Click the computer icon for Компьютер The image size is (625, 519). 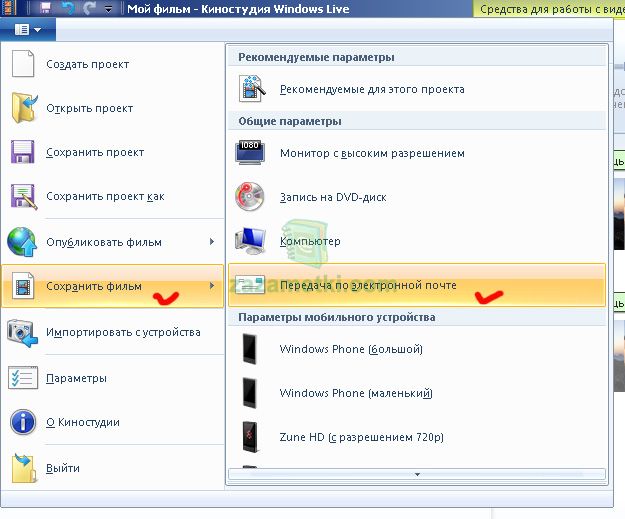250,241
